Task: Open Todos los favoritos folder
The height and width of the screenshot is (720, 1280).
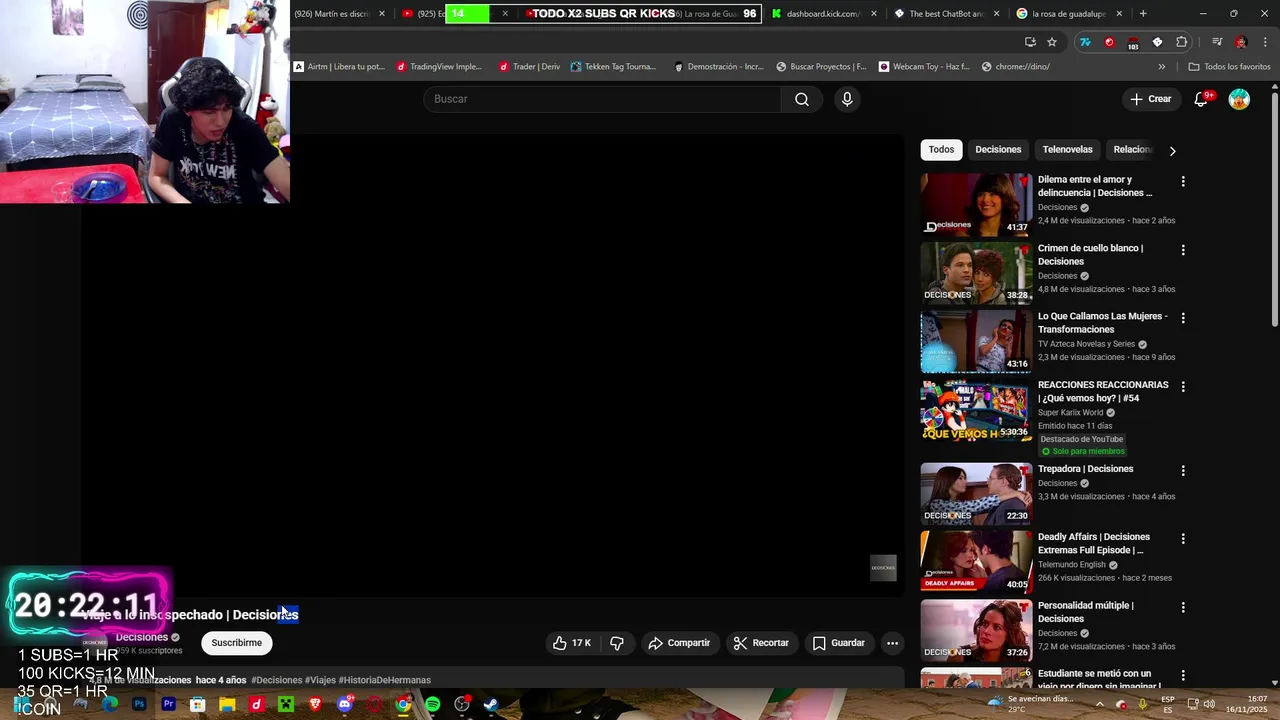Action: 1229,67
